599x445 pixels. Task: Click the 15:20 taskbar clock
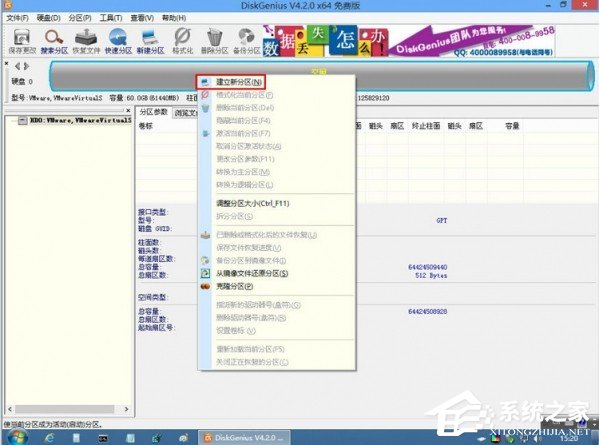click(569, 439)
